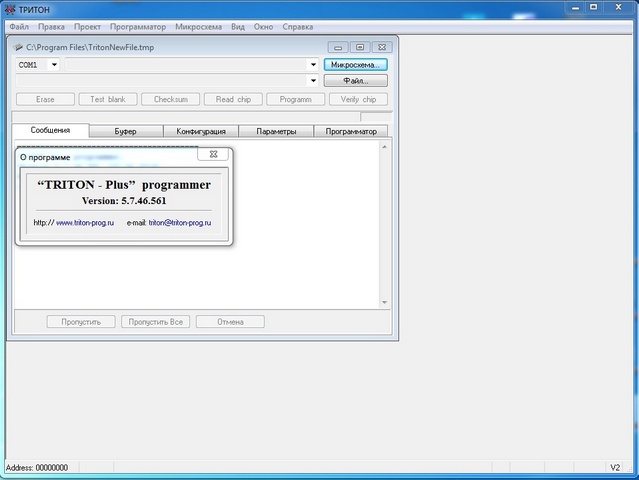Image resolution: width=639 pixels, height=480 pixels.
Task: Click the progress bar below operation buttons
Action: [x=186, y=117]
